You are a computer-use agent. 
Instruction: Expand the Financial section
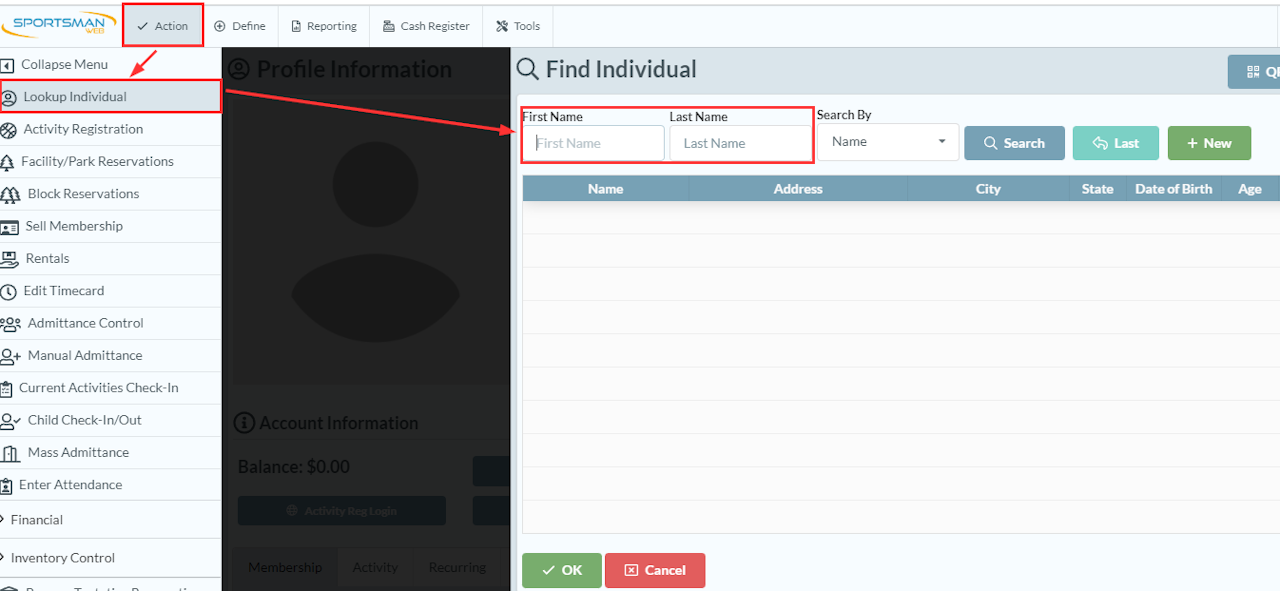(110, 520)
